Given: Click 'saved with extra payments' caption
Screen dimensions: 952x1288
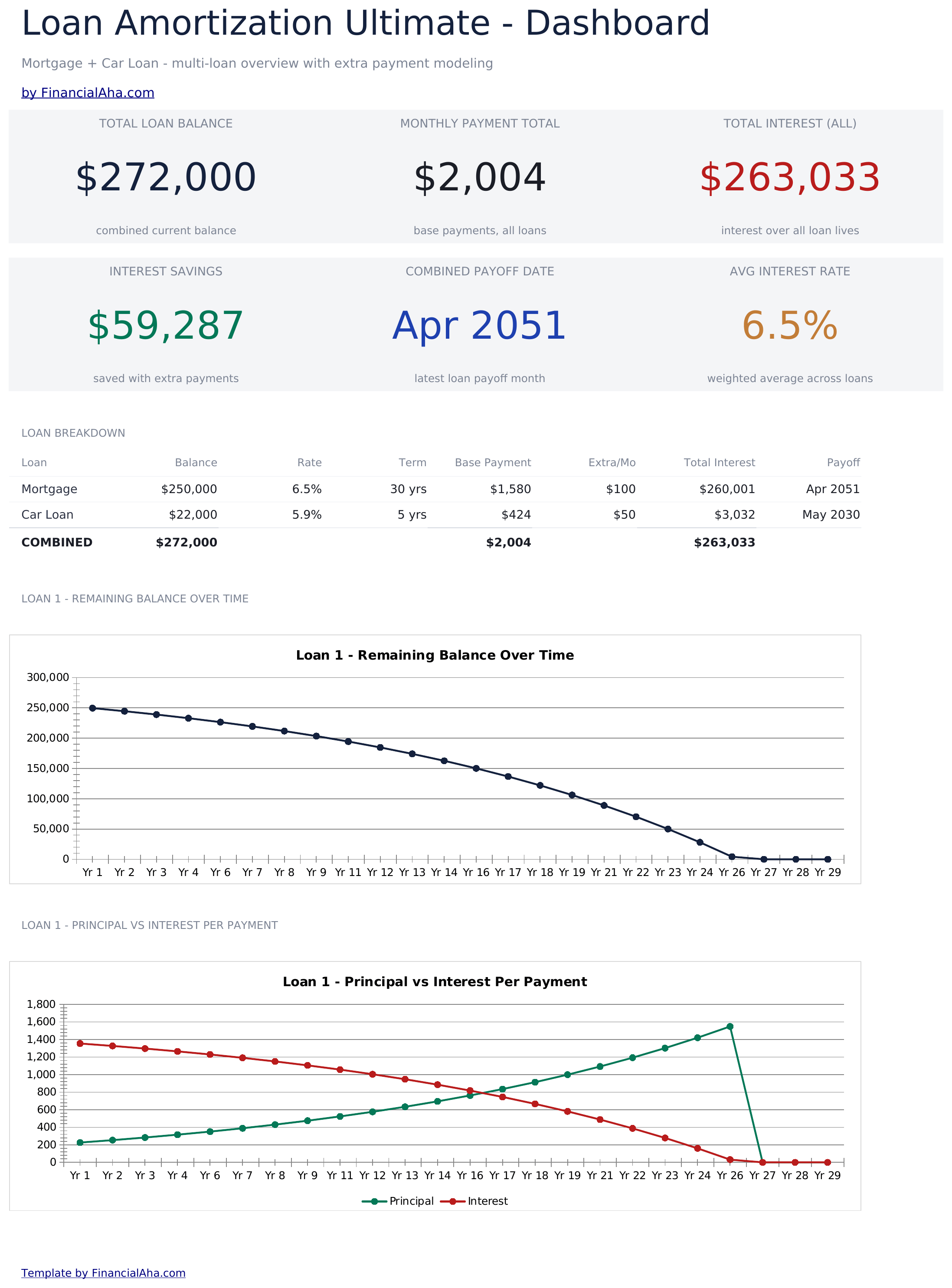Looking at the screenshot, I should (x=166, y=379).
